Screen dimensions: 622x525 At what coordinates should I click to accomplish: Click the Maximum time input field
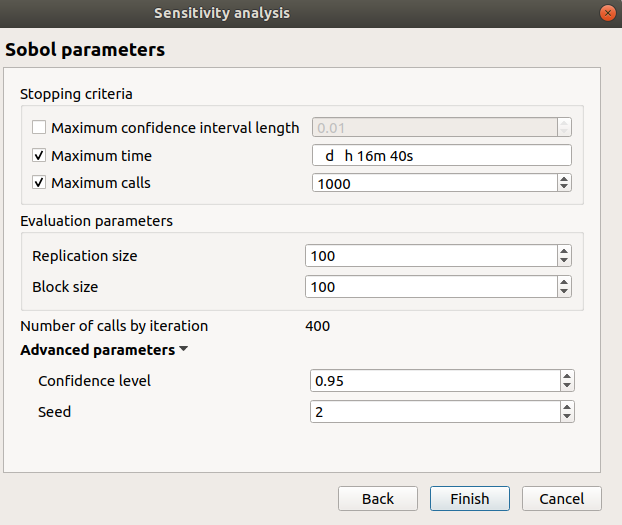(x=440, y=156)
